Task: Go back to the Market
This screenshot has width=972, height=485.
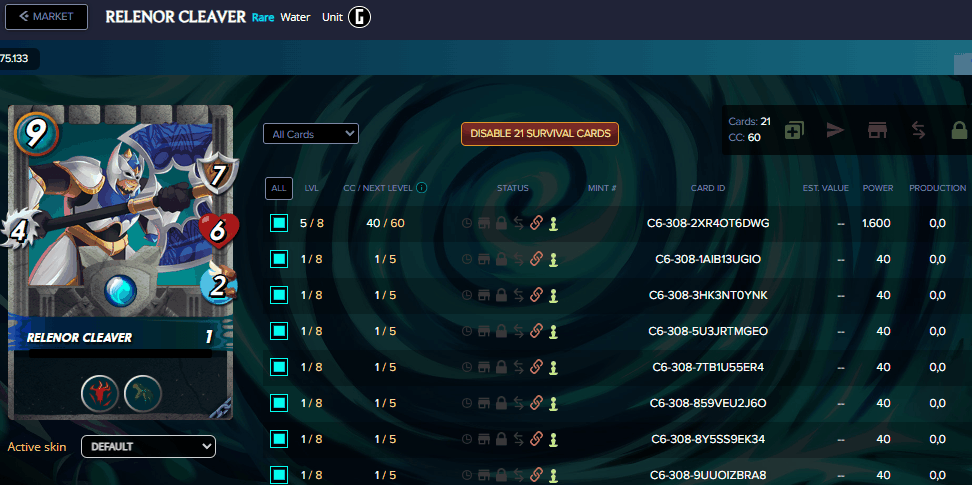Action: tap(46, 17)
